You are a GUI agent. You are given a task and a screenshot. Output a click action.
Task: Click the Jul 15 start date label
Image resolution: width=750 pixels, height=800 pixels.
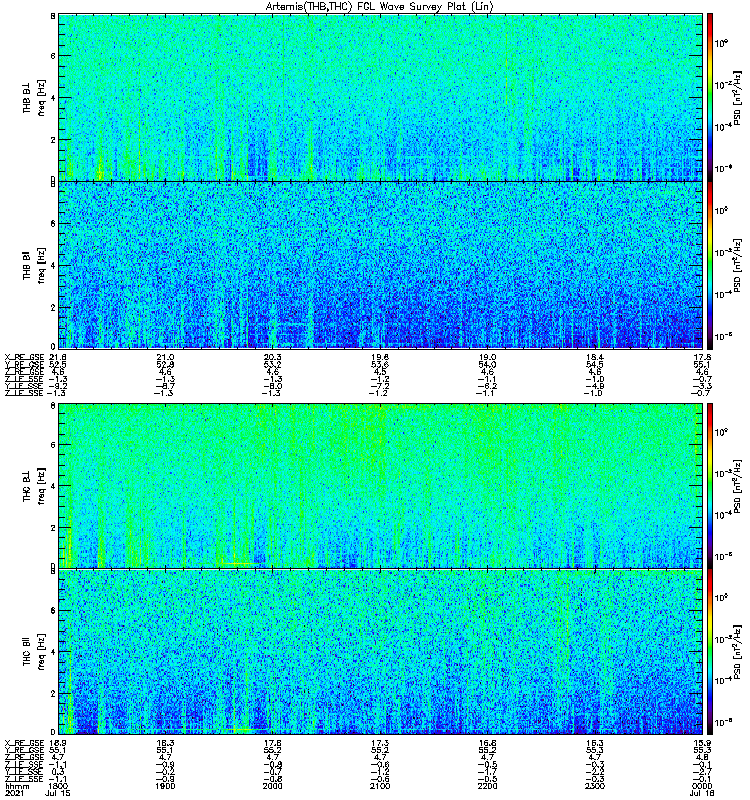pyautogui.click(x=58, y=793)
